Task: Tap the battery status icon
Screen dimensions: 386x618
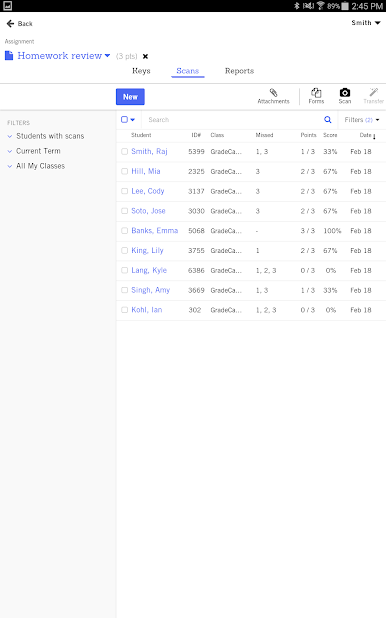Action: pyautogui.click(x=345, y=6)
